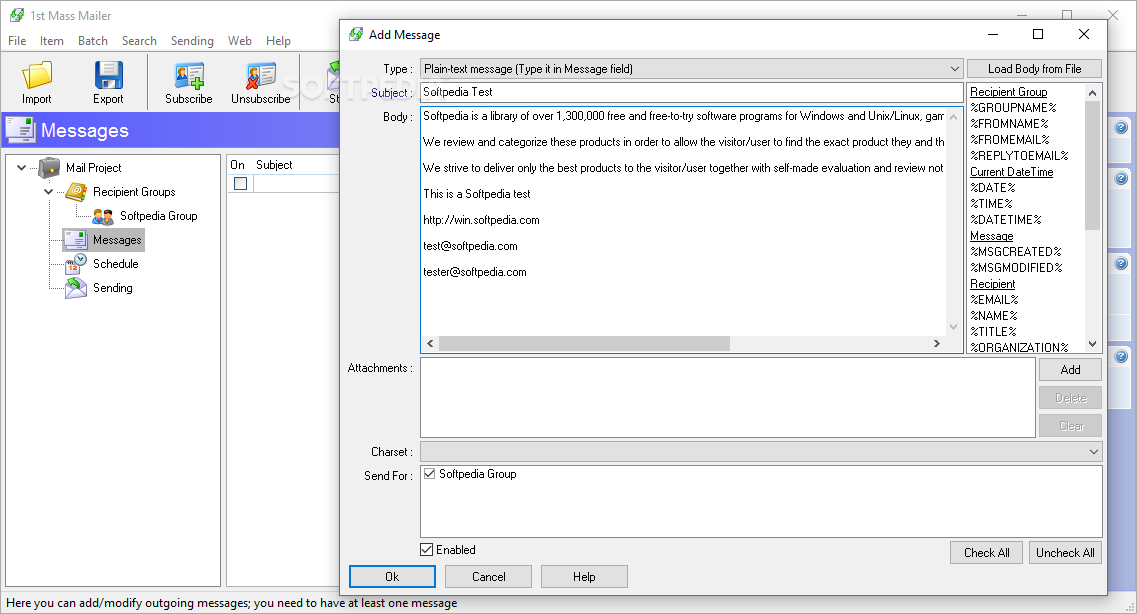Insert the %GROUPNAME% macro

(1013, 108)
